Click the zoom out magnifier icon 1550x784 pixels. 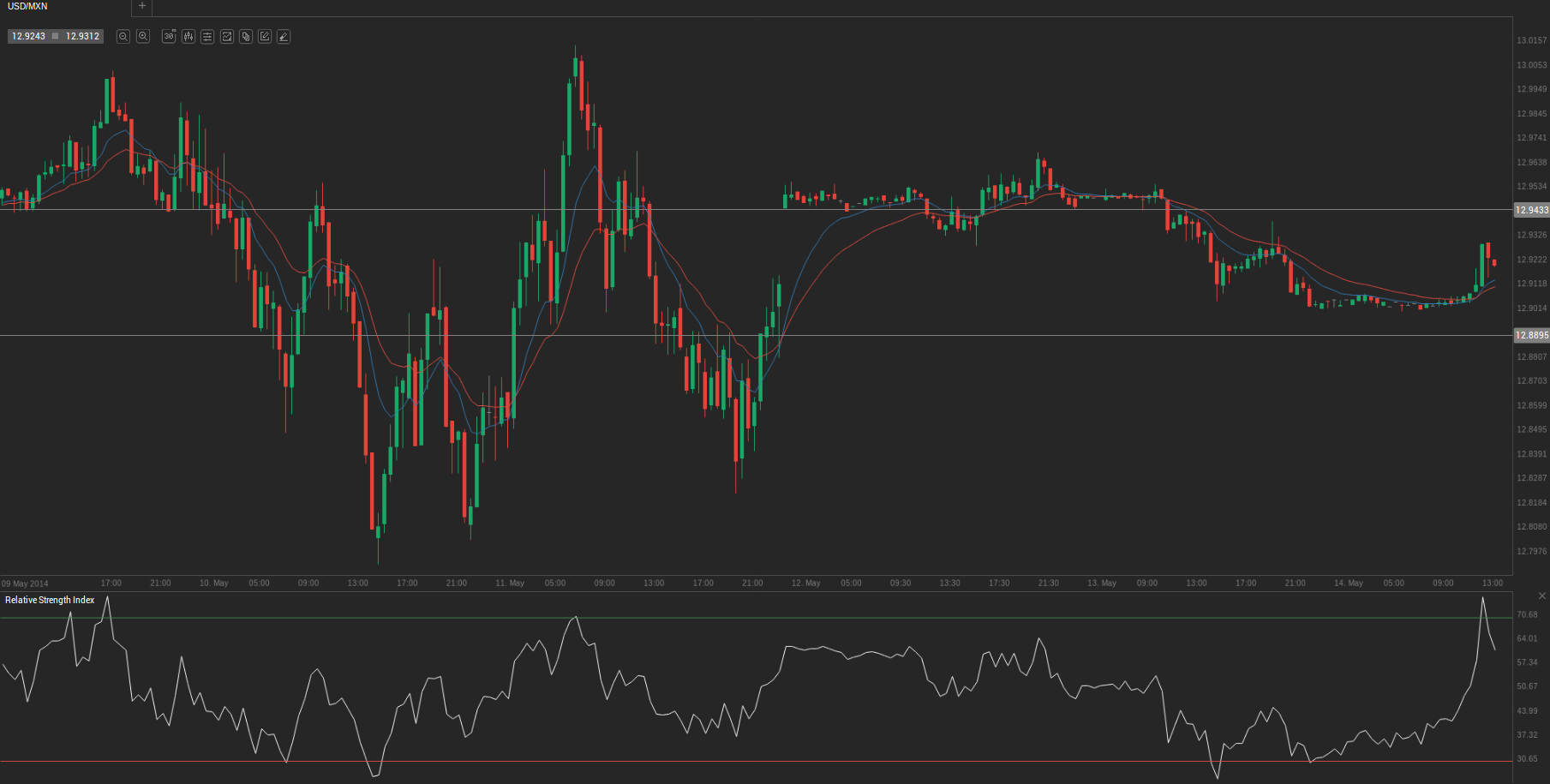pyautogui.click(x=123, y=36)
